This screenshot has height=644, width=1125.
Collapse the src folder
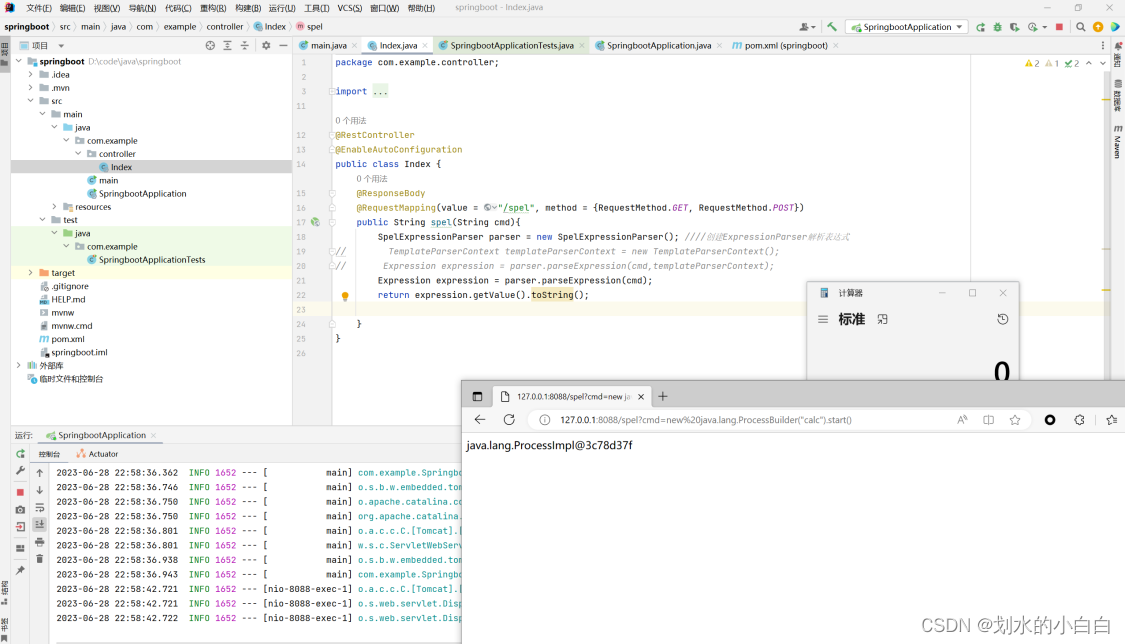coord(30,100)
